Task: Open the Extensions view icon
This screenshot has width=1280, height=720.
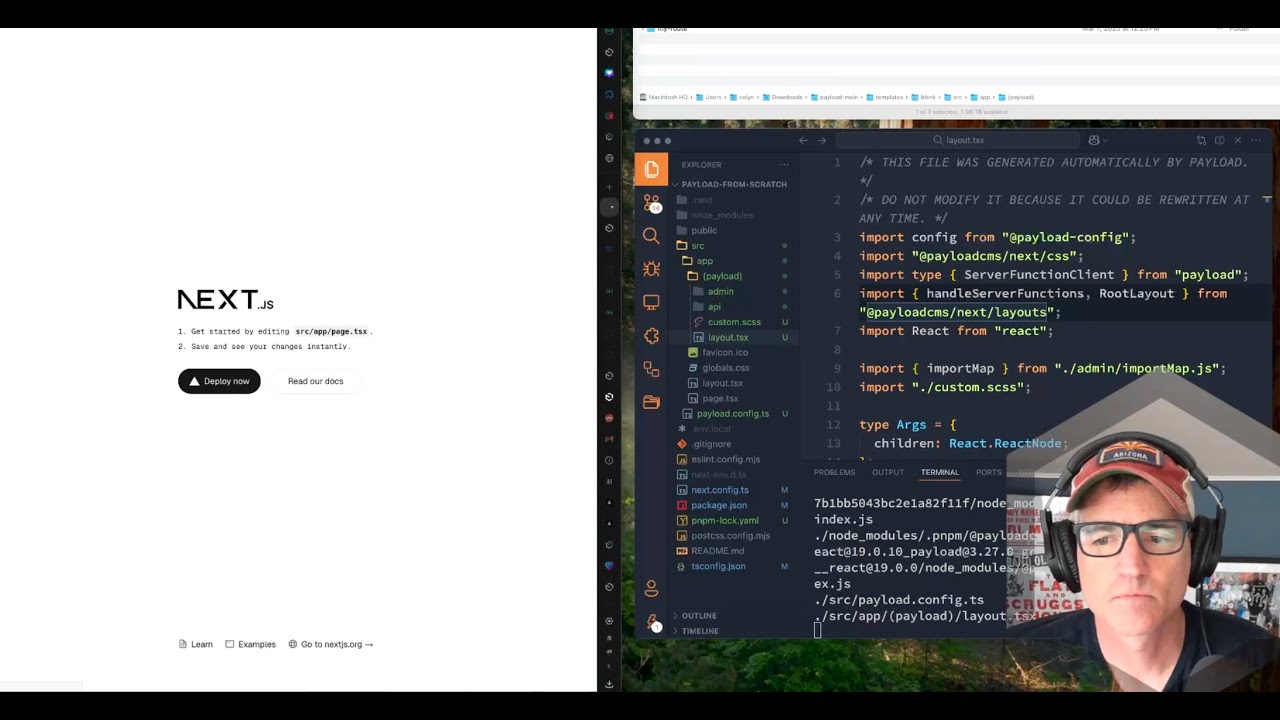Action: [x=651, y=336]
